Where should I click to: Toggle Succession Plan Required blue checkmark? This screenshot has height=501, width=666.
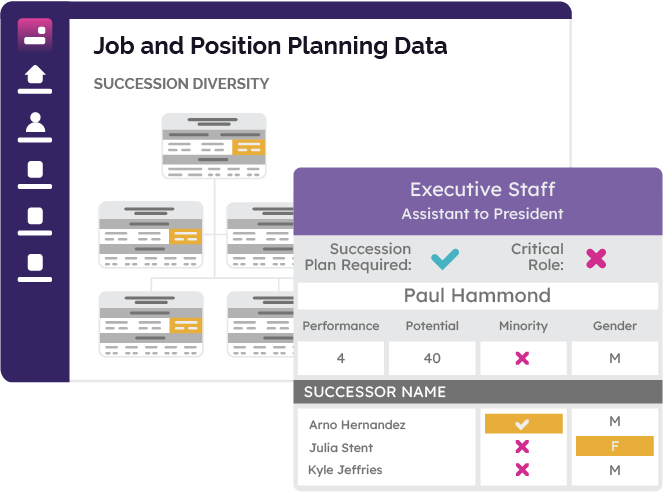(445, 258)
